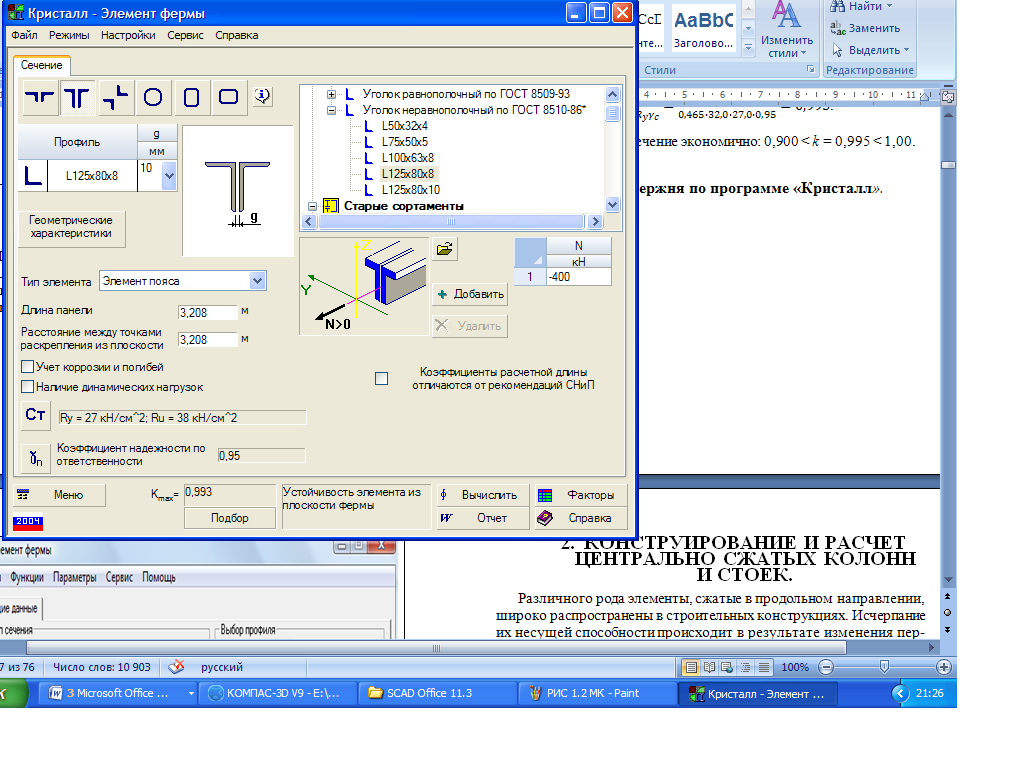Click the Длина панели input field

click(207, 313)
